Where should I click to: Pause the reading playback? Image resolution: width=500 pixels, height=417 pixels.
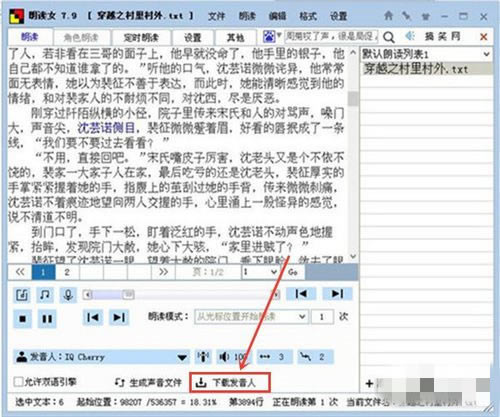point(47,319)
